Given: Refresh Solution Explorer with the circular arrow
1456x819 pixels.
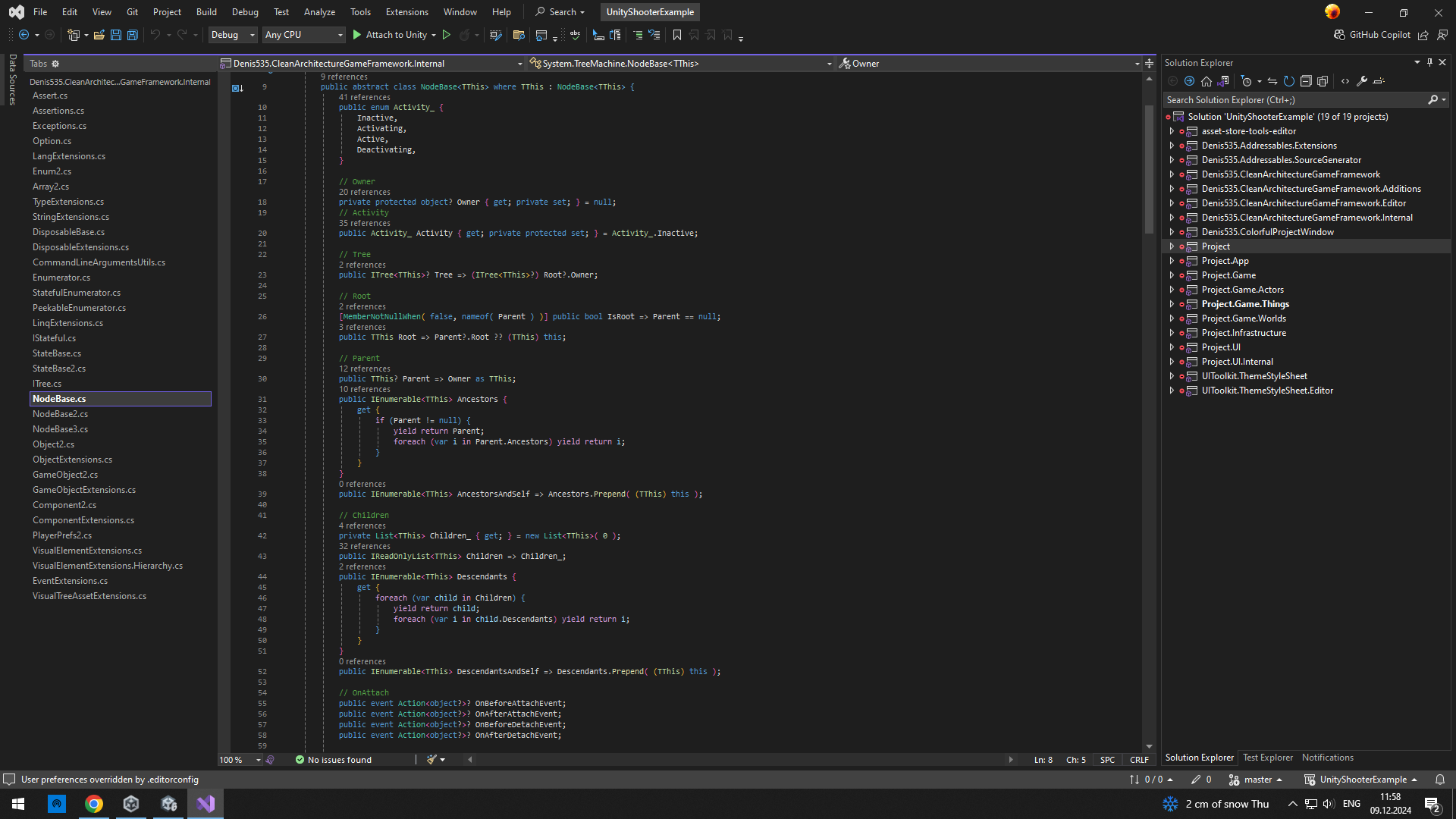Looking at the screenshot, I should [x=1288, y=81].
